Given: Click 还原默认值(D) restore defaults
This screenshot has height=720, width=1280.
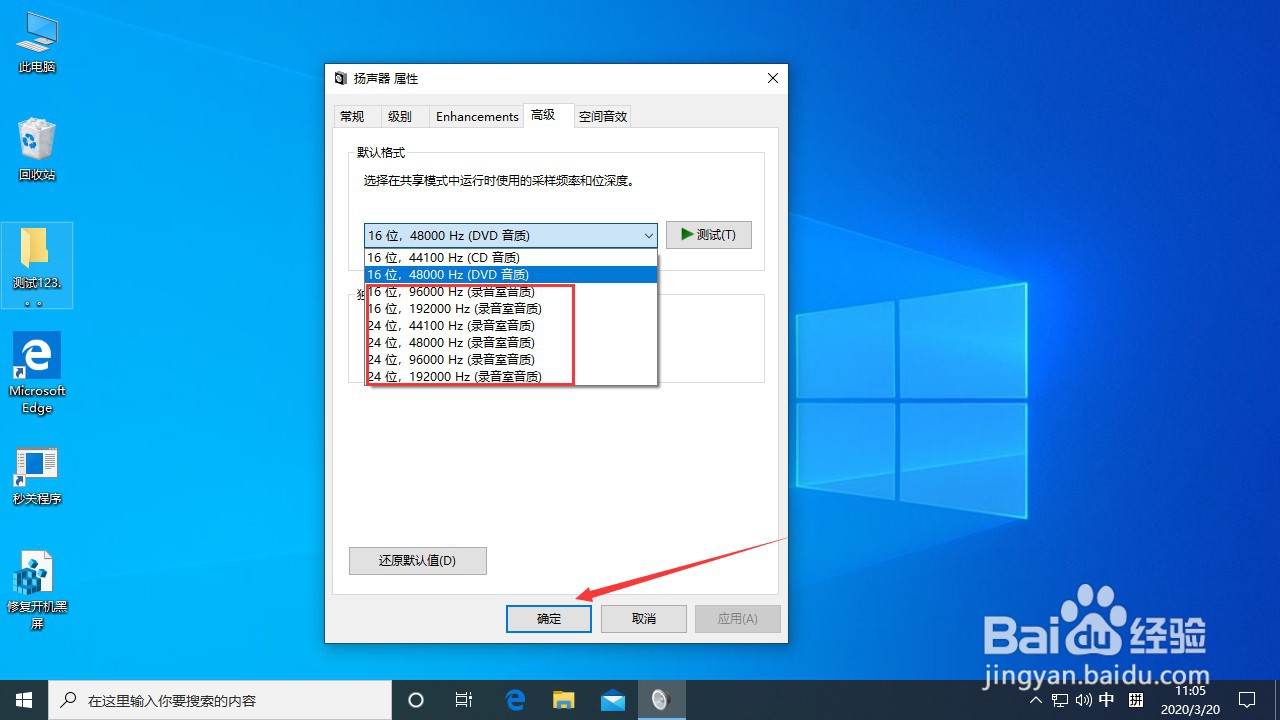Looking at the screenshot, I should 418,560.
